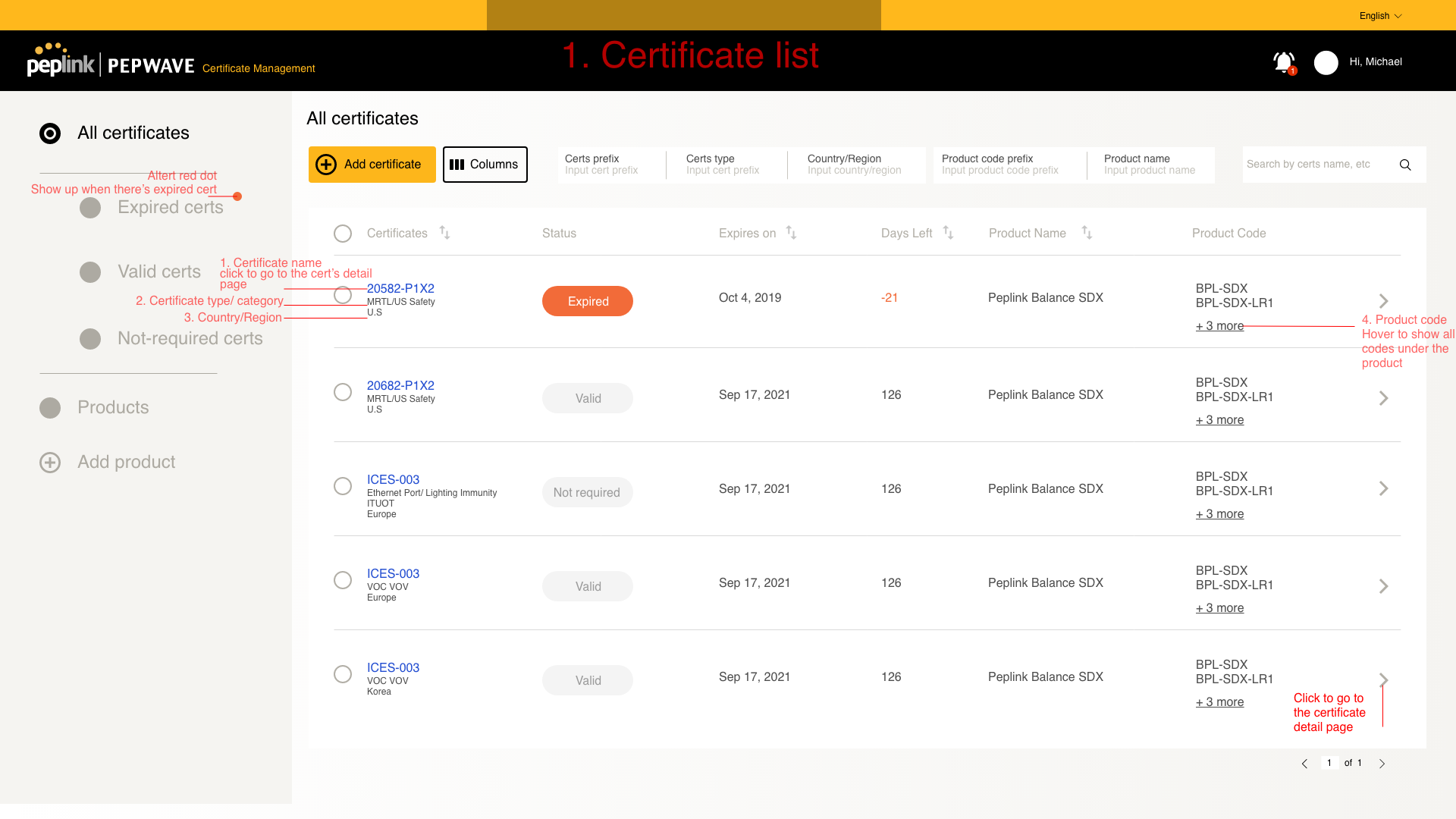The height and width of the screenshot is (819, 1456).
Task: Open the 20582-P1X2 certificate link
Action: [x=400, y=288]
